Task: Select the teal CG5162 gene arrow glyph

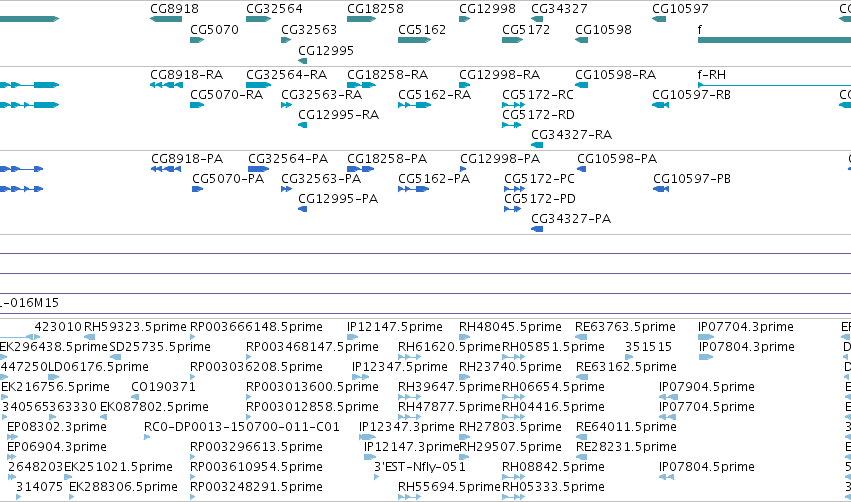Action: click(414, 40)
